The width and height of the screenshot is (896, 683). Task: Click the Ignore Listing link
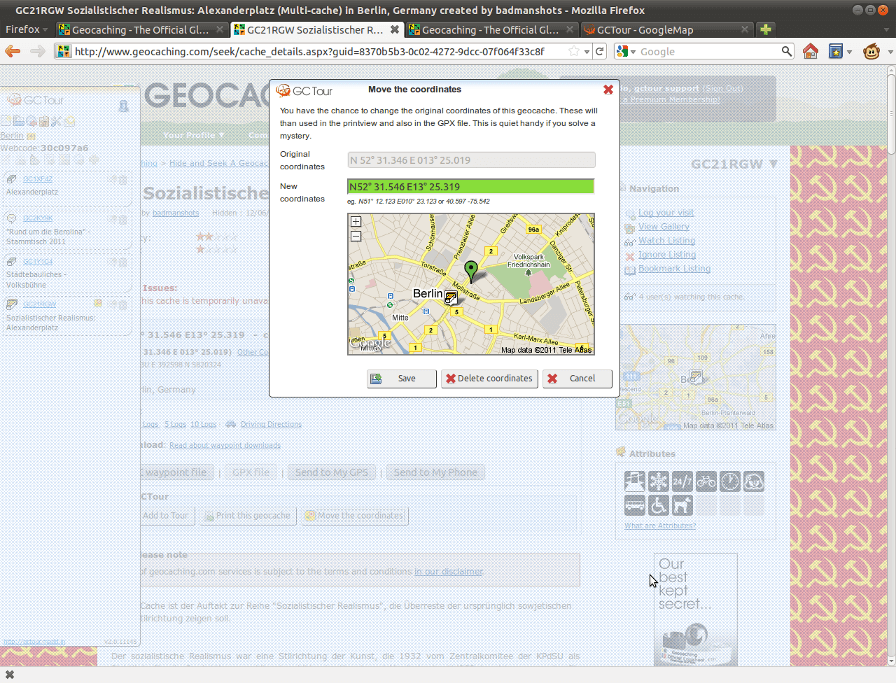point(667,254)
